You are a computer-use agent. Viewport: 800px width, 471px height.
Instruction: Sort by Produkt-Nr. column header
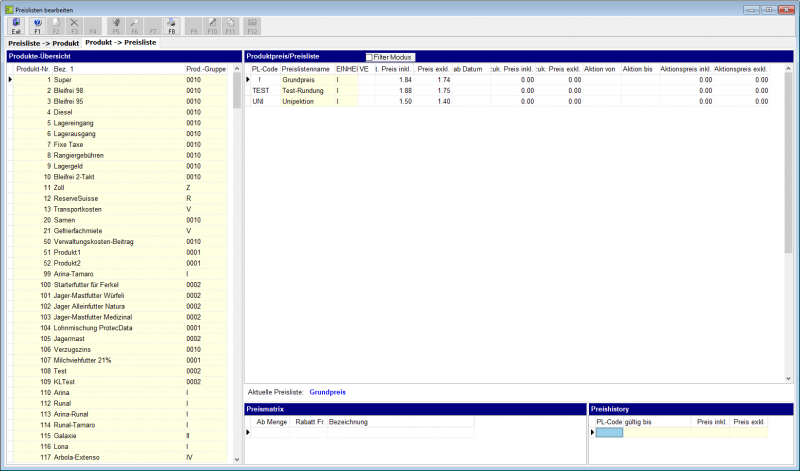click(x=33, y=69)
